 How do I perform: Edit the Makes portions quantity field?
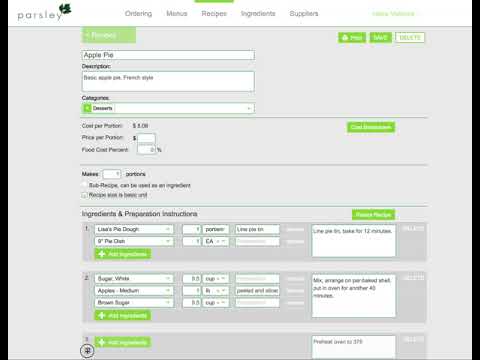[112, 174]
